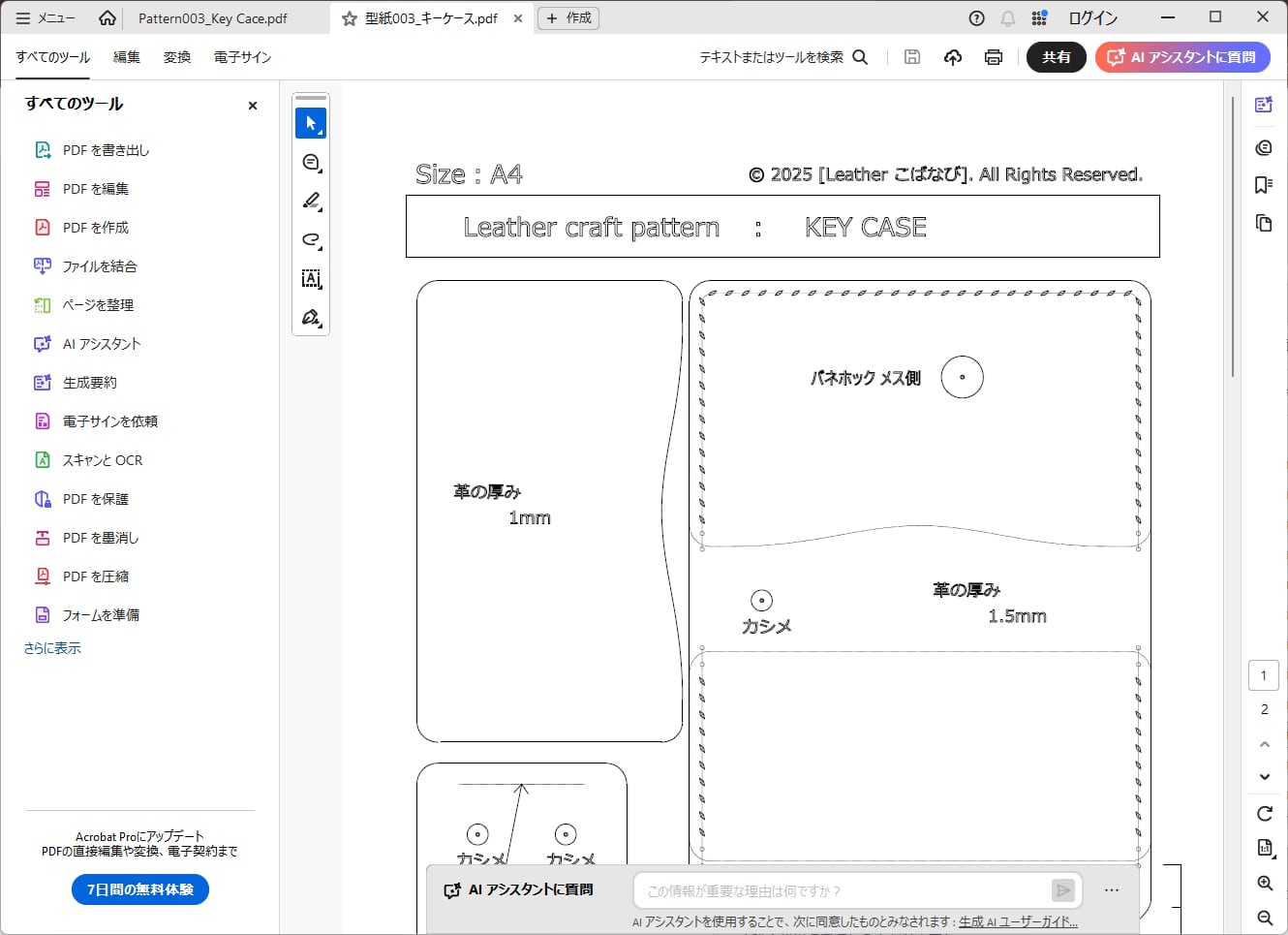Click the Print icon
1288x935 pixels.
tap(994, 57)
